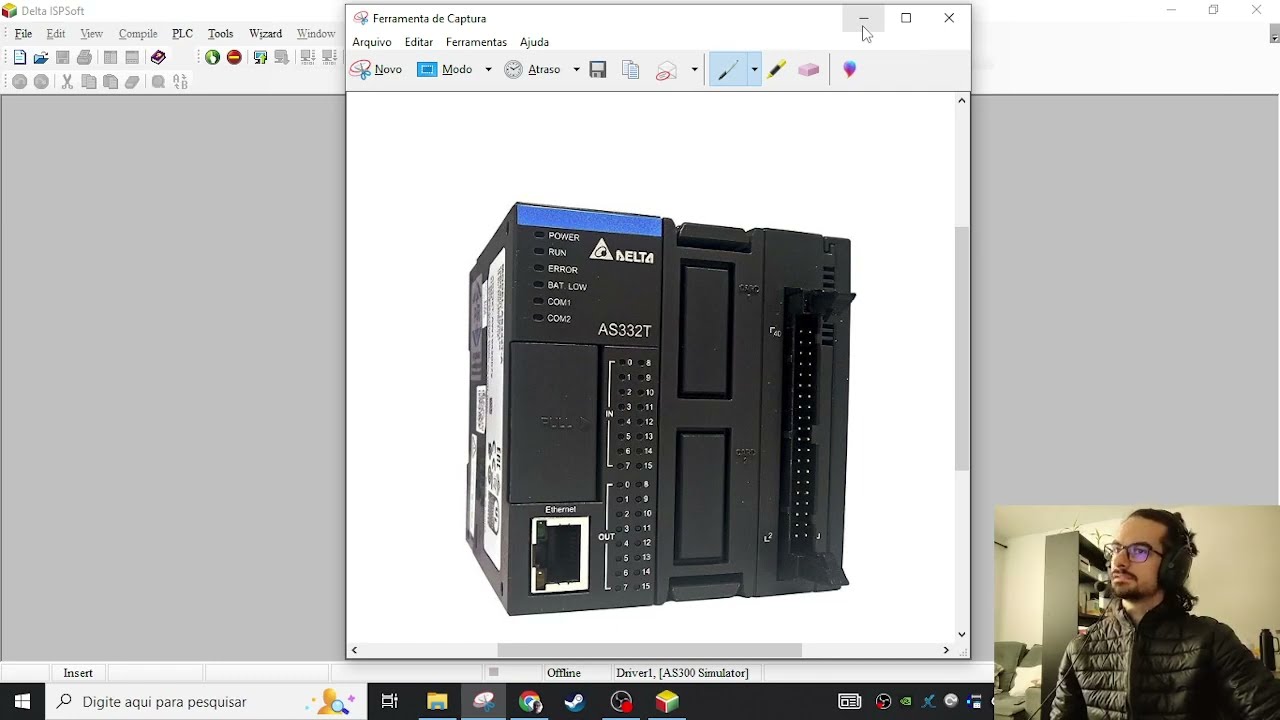The image size is (1280, 720).
Task: Click the Offline status bar entry
Action: coord(564,673)
